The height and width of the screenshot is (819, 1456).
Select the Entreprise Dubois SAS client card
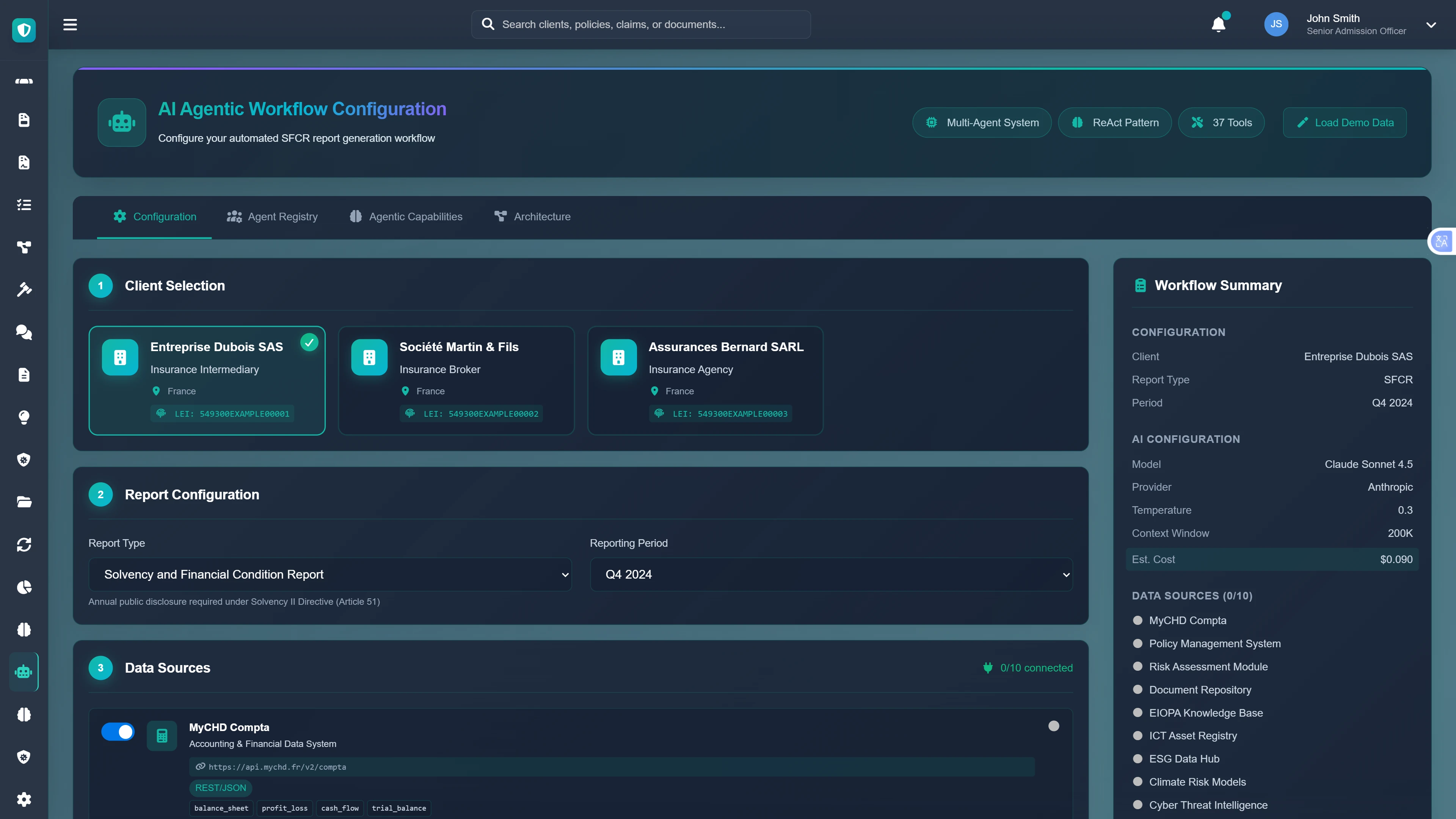pos(207,380)
